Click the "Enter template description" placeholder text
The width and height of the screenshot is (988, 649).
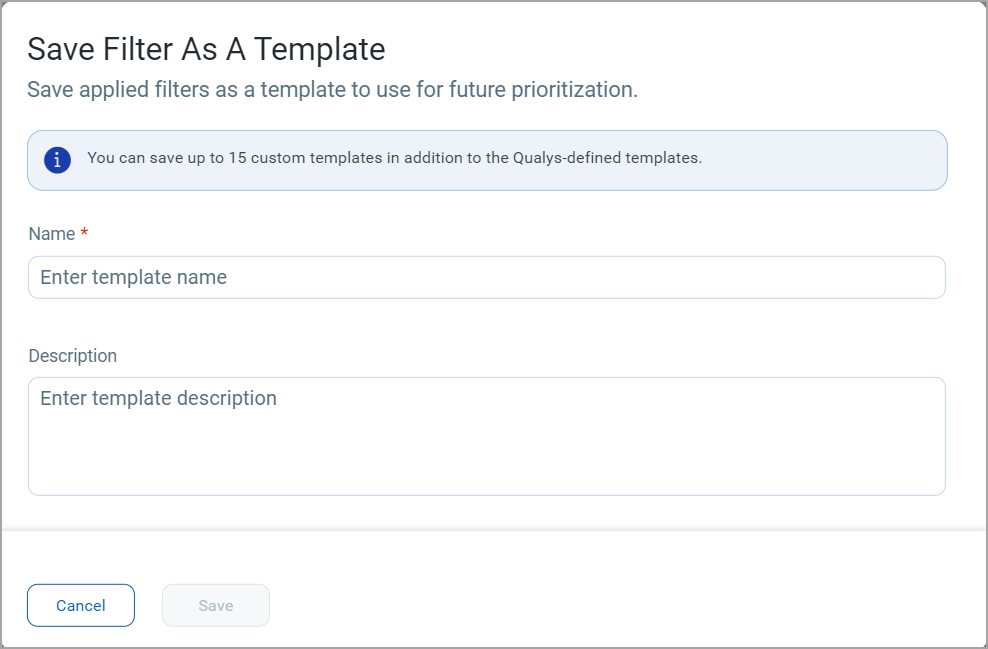(159, 398)
